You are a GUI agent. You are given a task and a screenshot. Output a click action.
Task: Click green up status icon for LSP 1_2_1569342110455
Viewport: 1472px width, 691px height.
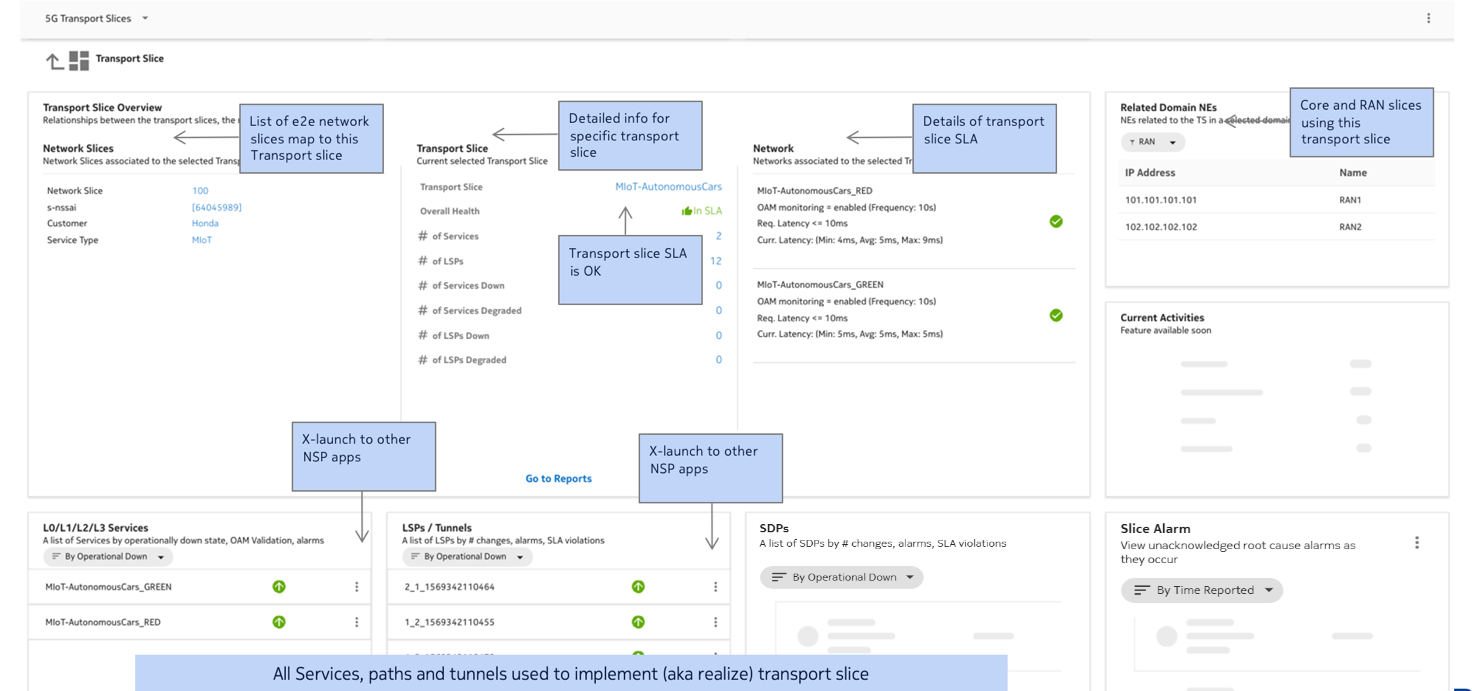[638, 622]
